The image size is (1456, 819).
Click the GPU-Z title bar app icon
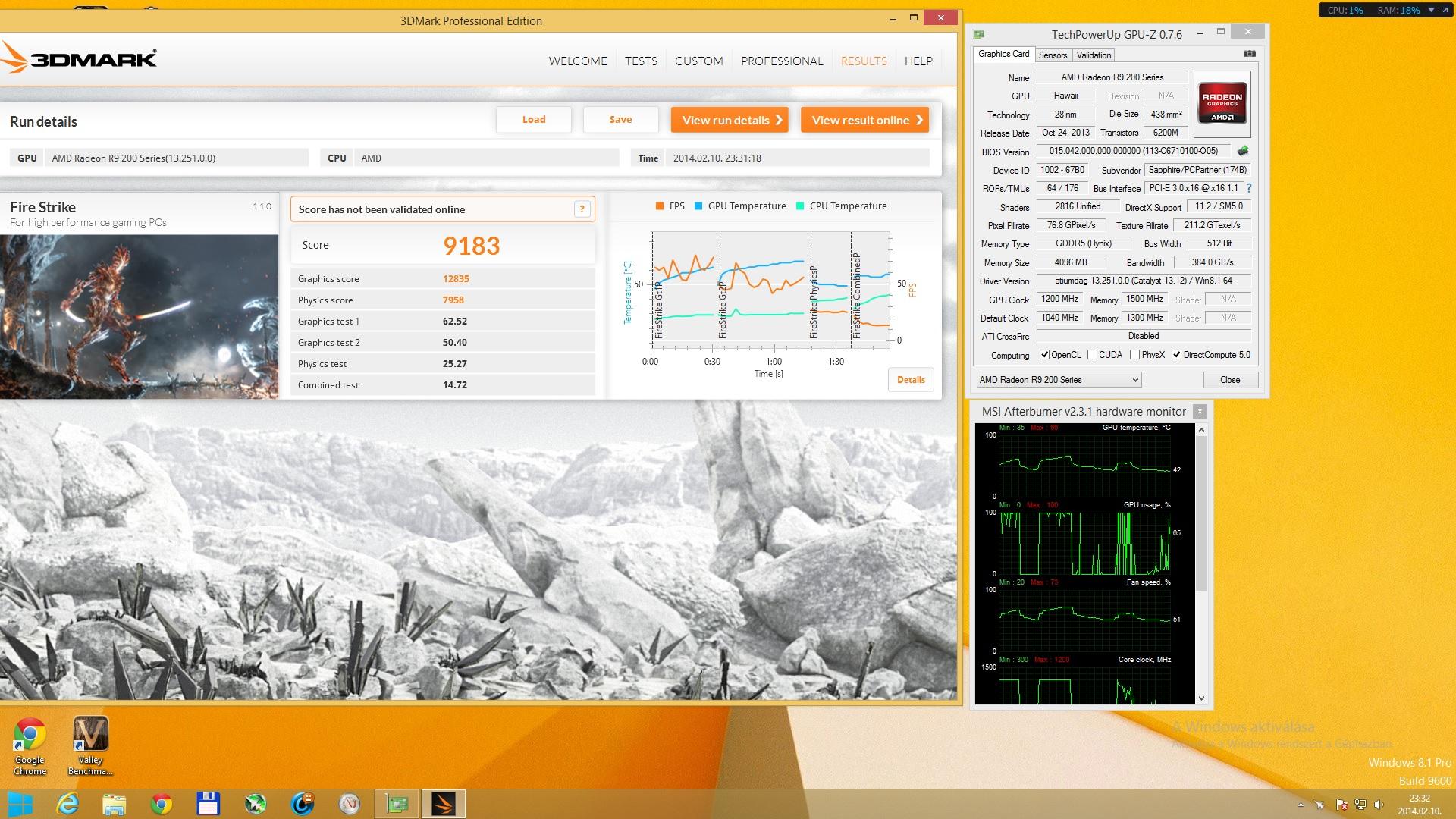point(979,34)
